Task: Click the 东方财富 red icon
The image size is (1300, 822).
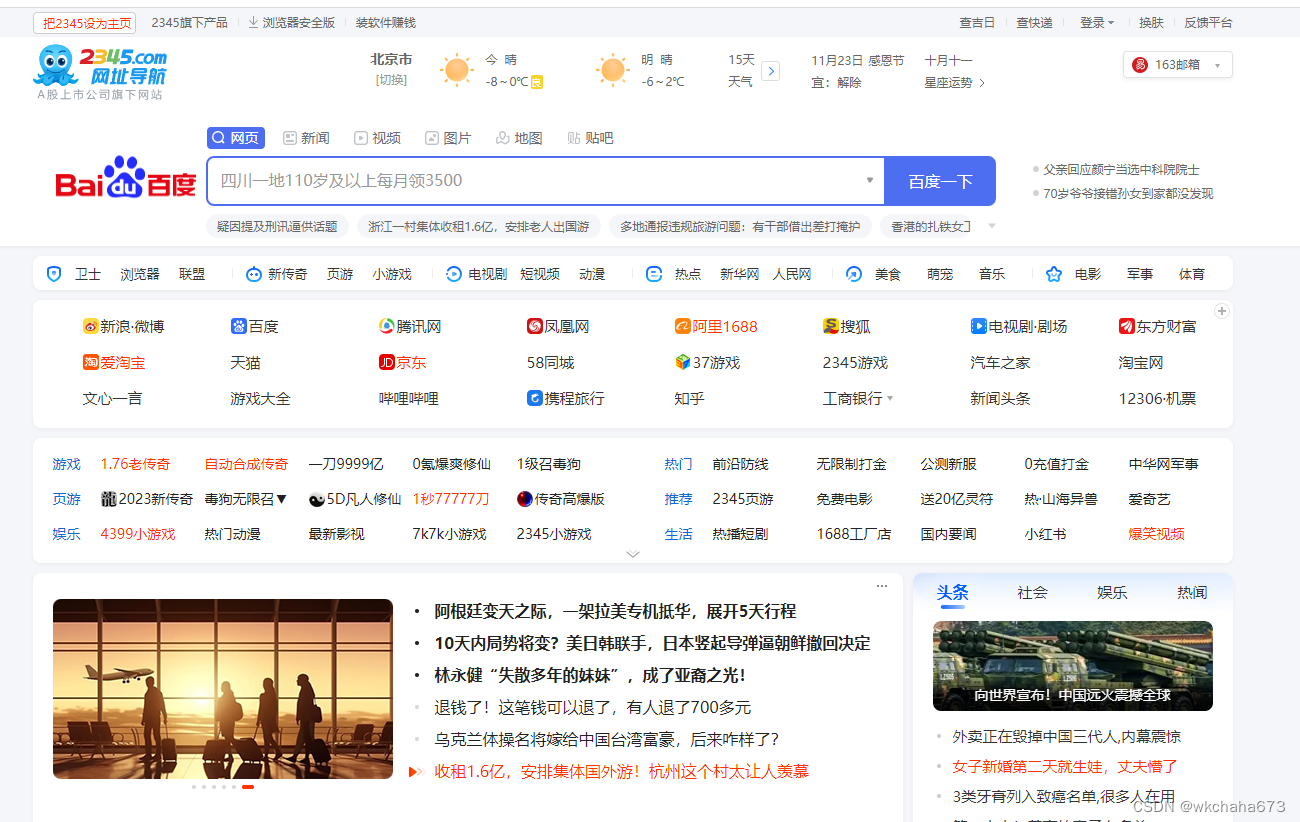Action: (x=1126, y=326)
